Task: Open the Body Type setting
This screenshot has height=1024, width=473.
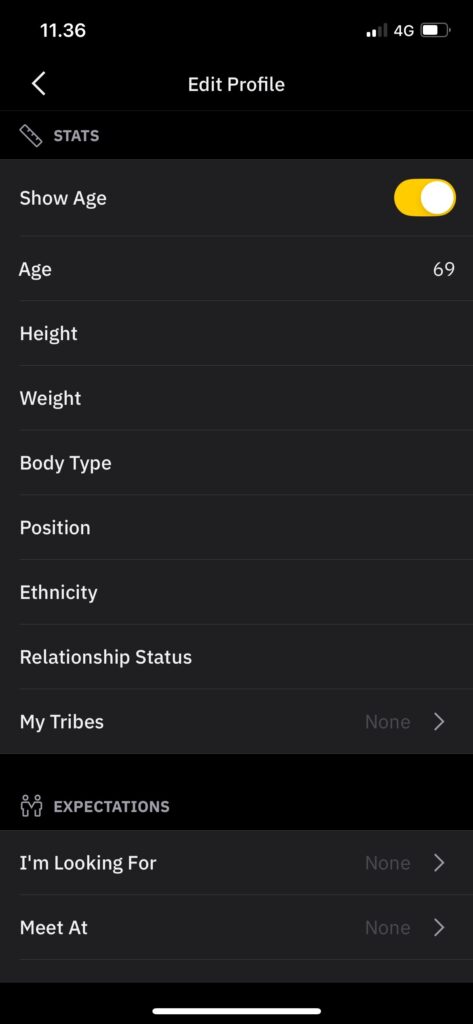Action: (x=236, y=463)
